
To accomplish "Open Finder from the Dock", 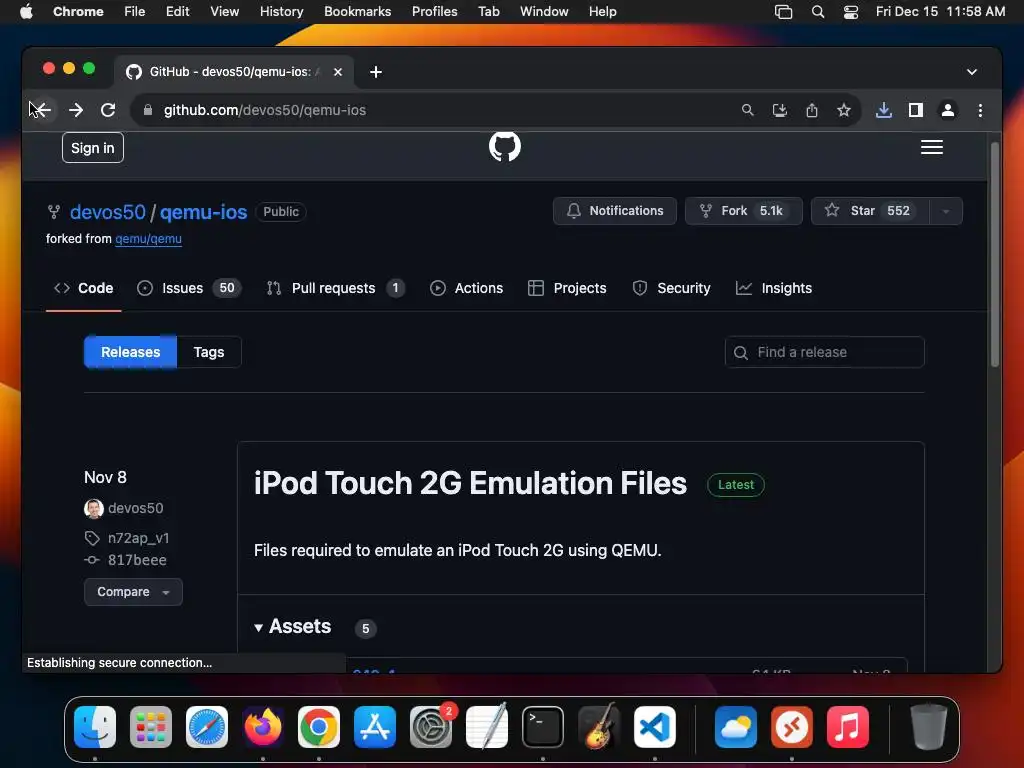I will [x=95, y=727].
